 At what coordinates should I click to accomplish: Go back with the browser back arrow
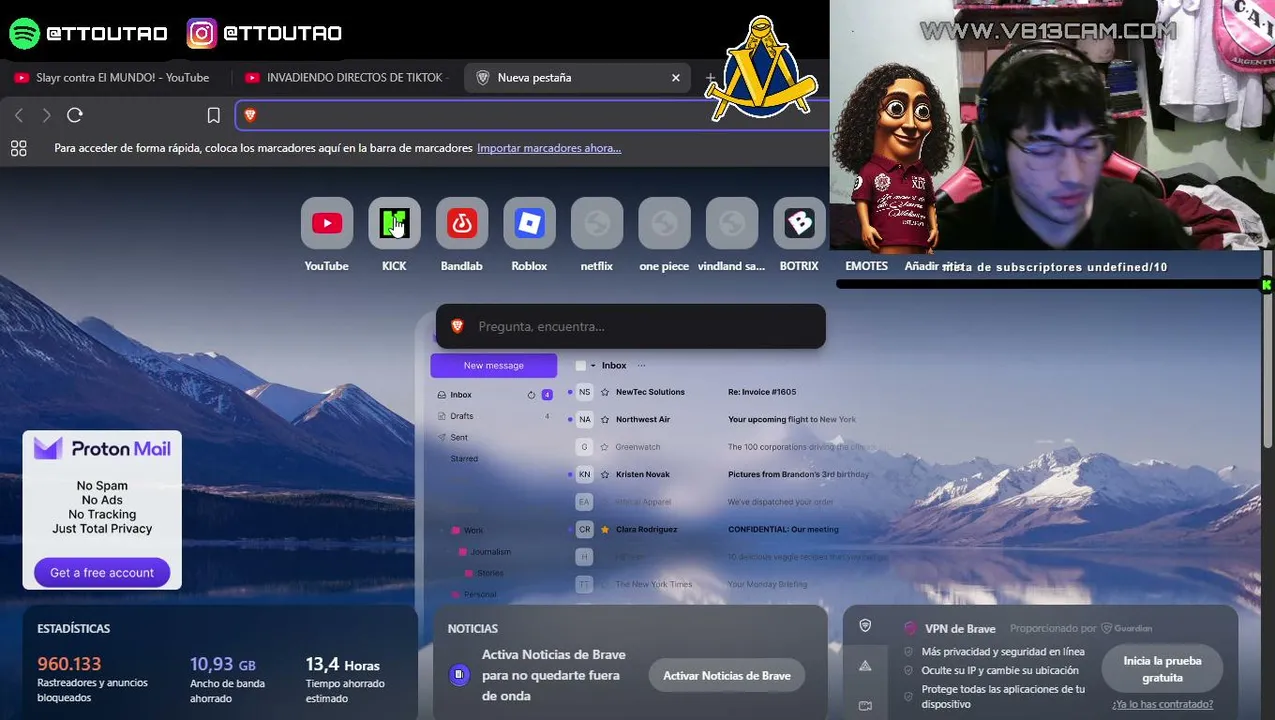(19, 116)
